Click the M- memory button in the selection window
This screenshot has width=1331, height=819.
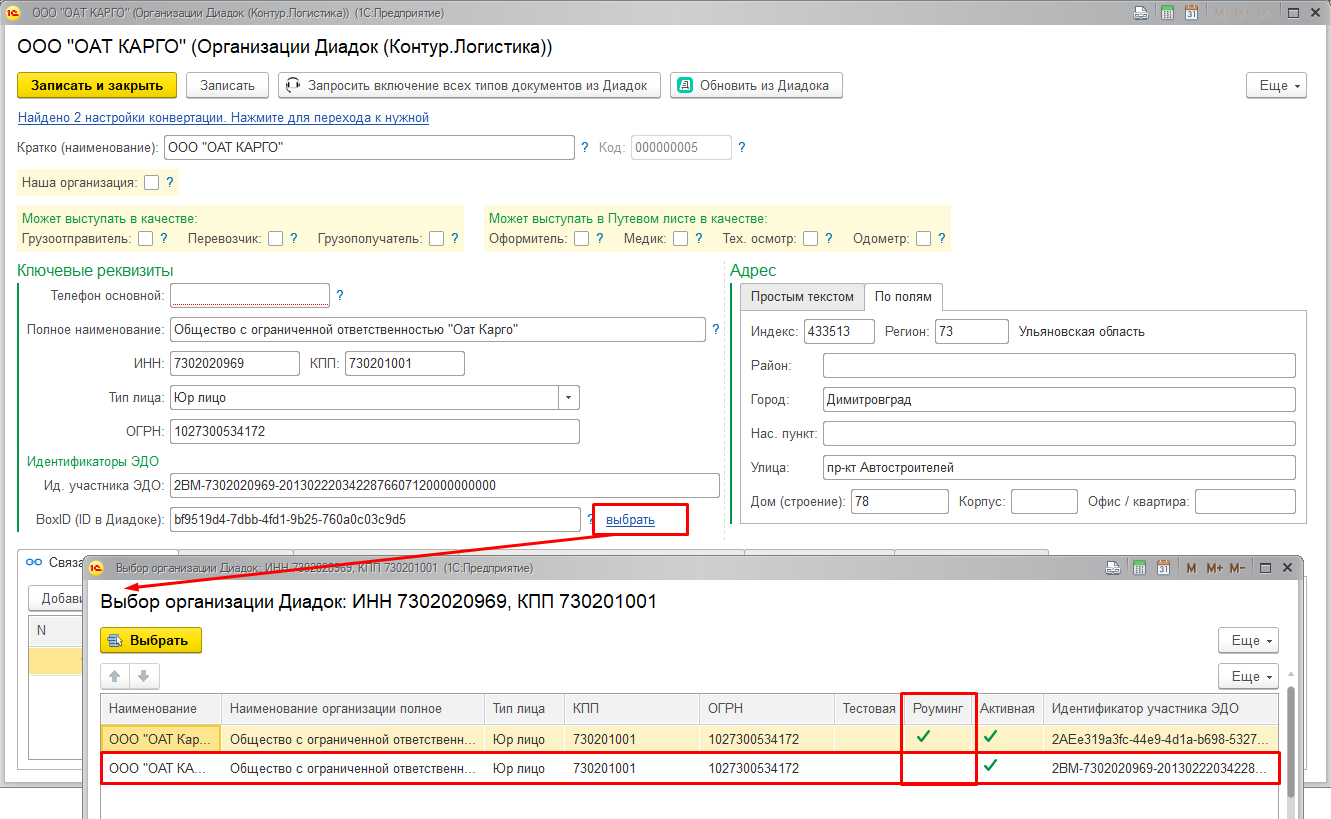pos(1237,567)
